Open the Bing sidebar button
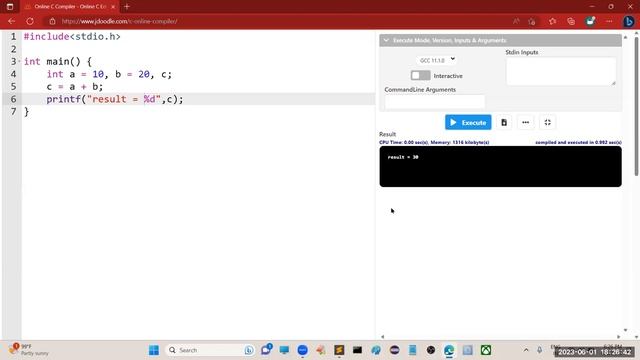The width and height of the screenshot is (640, 360). pos(629,21)
